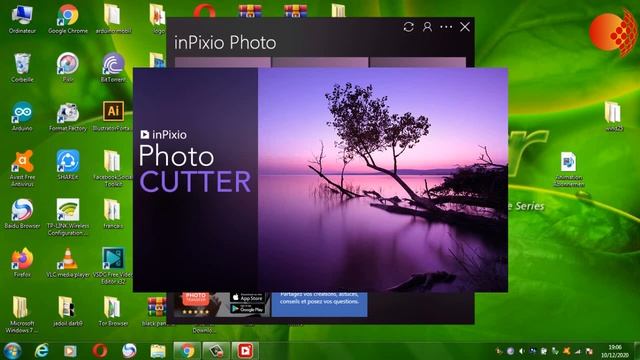Select the SHAREit desktop shortcut
Screen dimensions: 640x360
68,165
